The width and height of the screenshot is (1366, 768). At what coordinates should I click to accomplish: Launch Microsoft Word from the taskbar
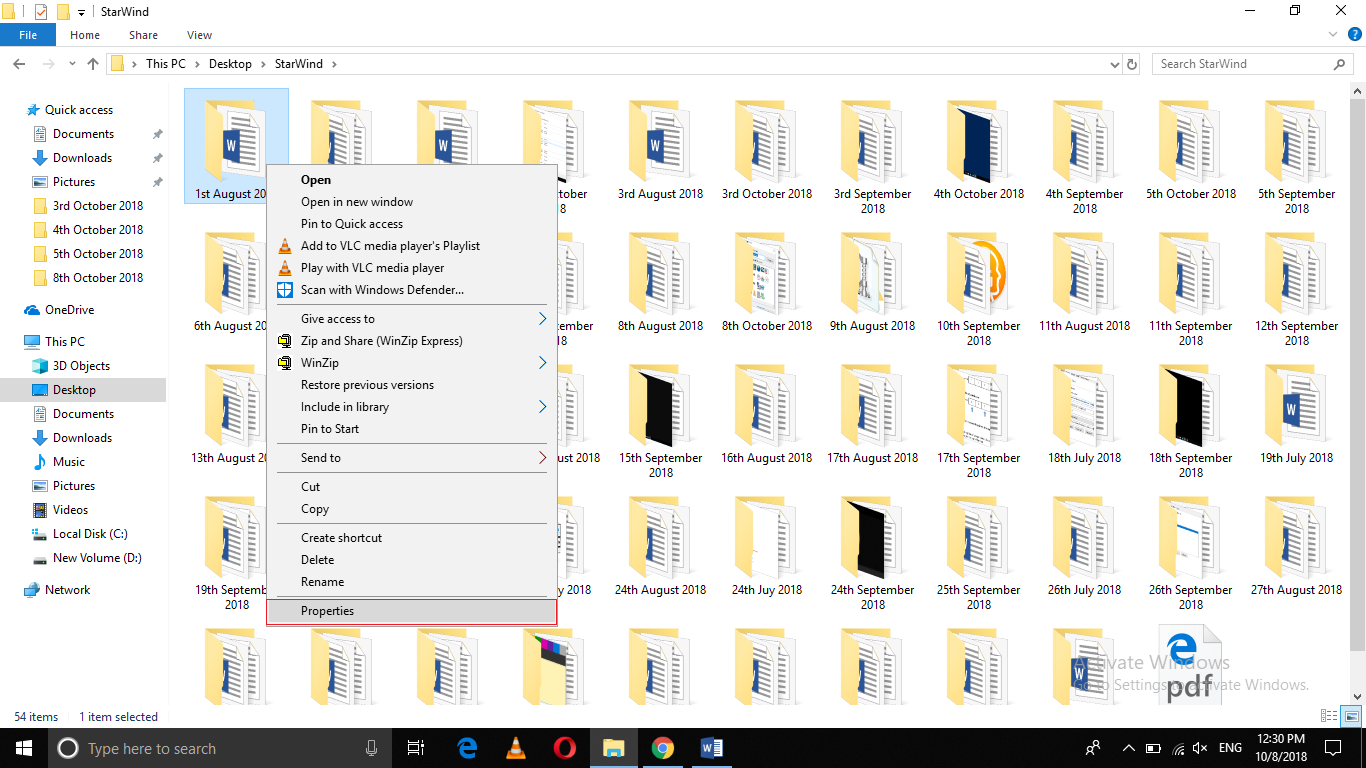712,747
